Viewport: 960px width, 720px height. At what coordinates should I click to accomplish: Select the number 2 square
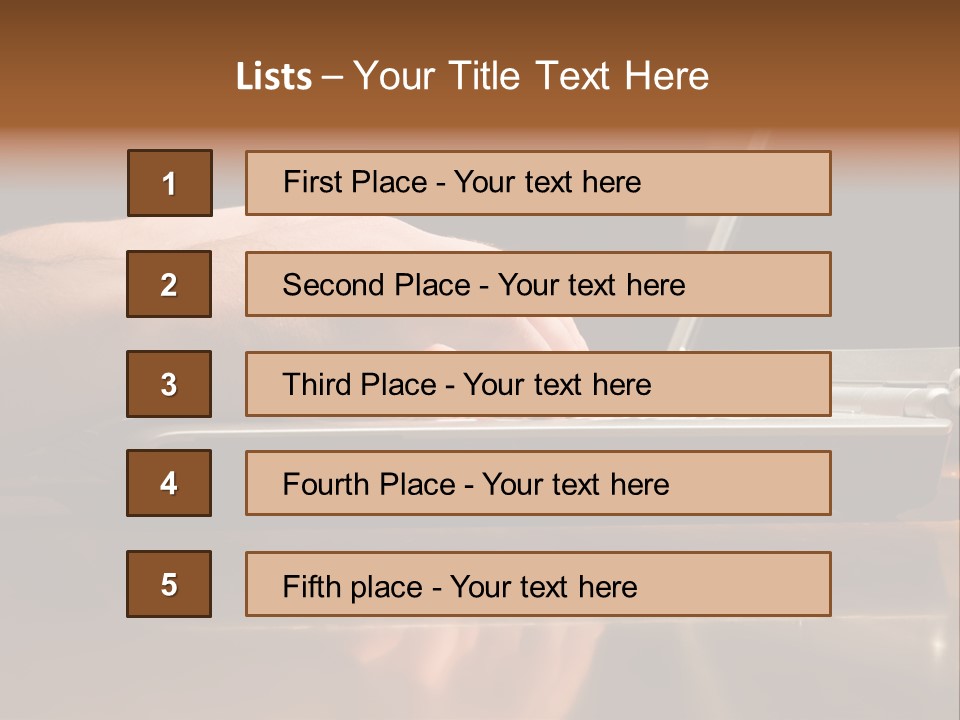169,284
